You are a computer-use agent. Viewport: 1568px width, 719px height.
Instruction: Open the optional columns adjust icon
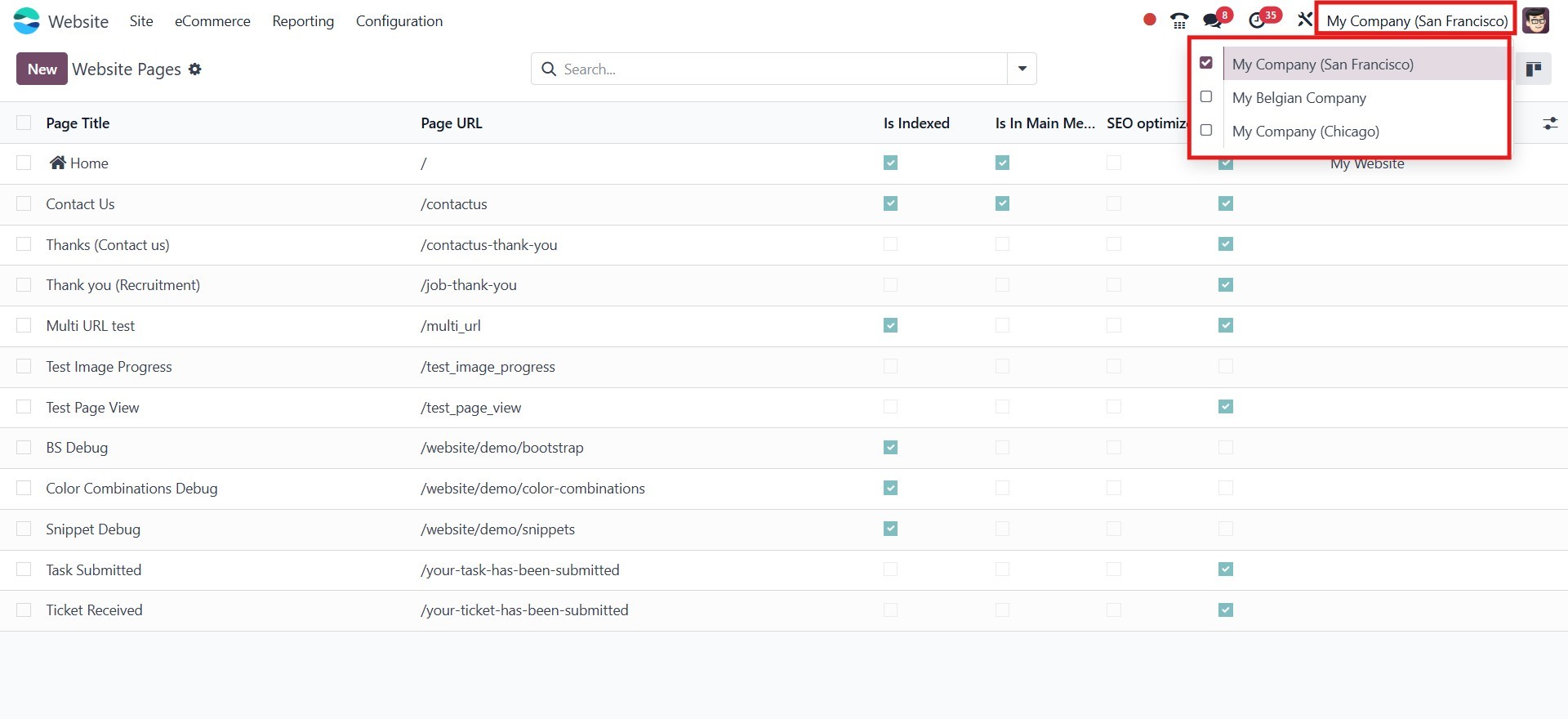point(1549,123)
